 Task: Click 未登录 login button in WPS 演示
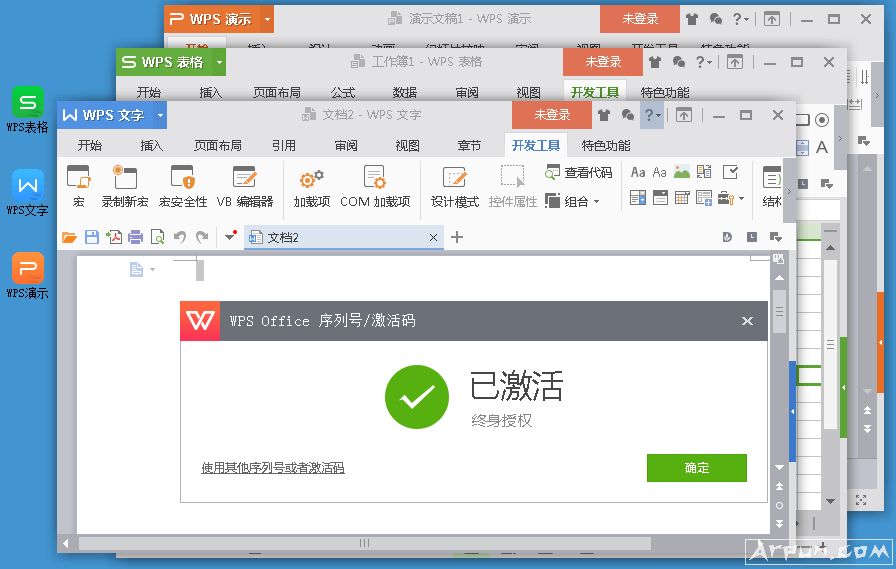[640, 19]
